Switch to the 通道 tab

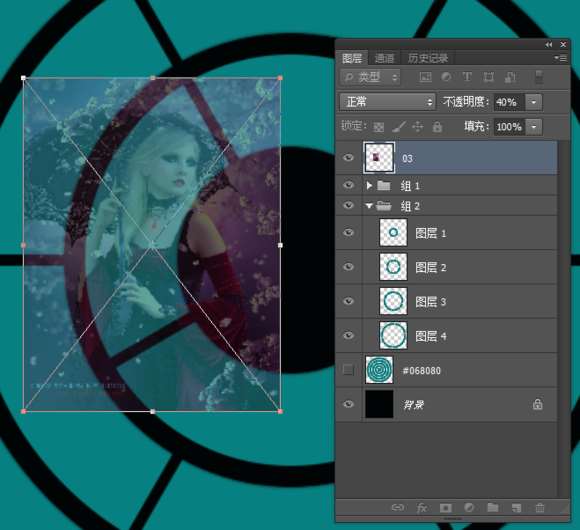tap(384, 58)
